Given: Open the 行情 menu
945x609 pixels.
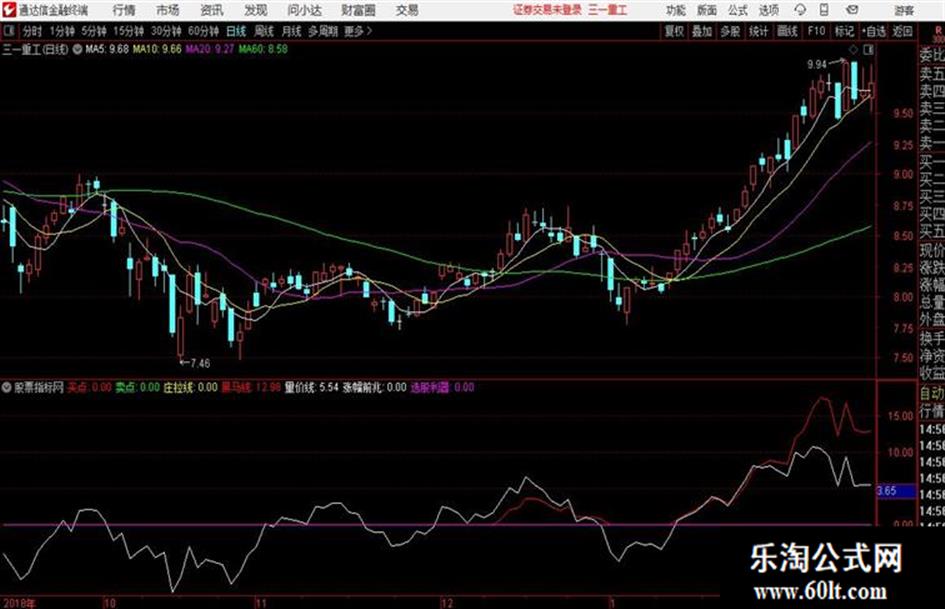Looking at the screenshot, I should pos(124,10).
